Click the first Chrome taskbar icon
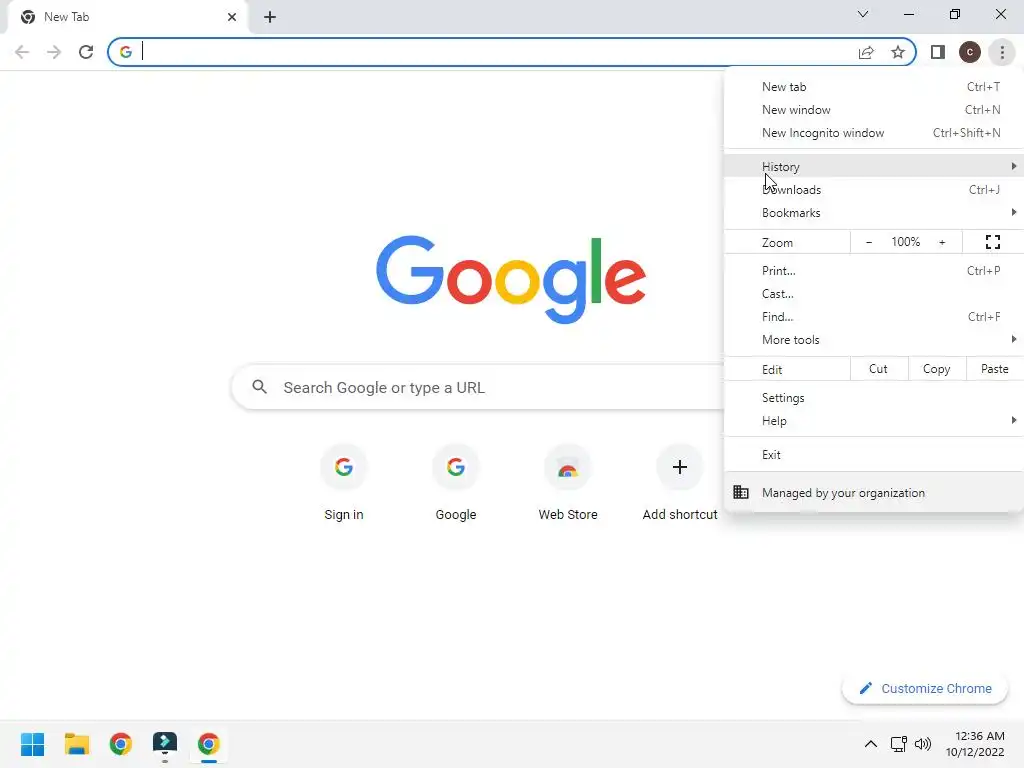This screenshot has width=1024, height=768. pos(121,744)
